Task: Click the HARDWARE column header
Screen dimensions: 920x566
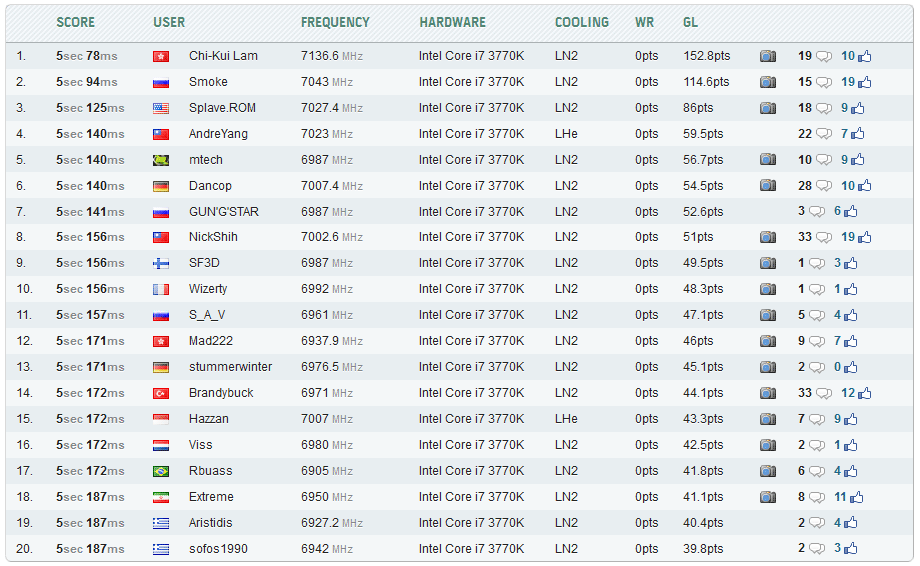Action: pos(452,22)
